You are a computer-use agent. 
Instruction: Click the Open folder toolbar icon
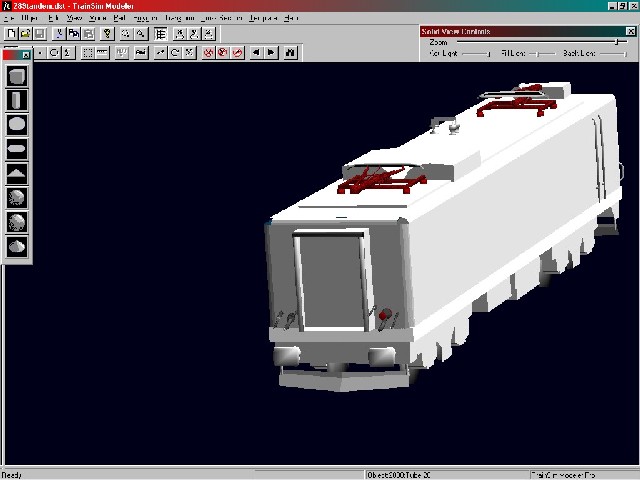pos(25,34)
